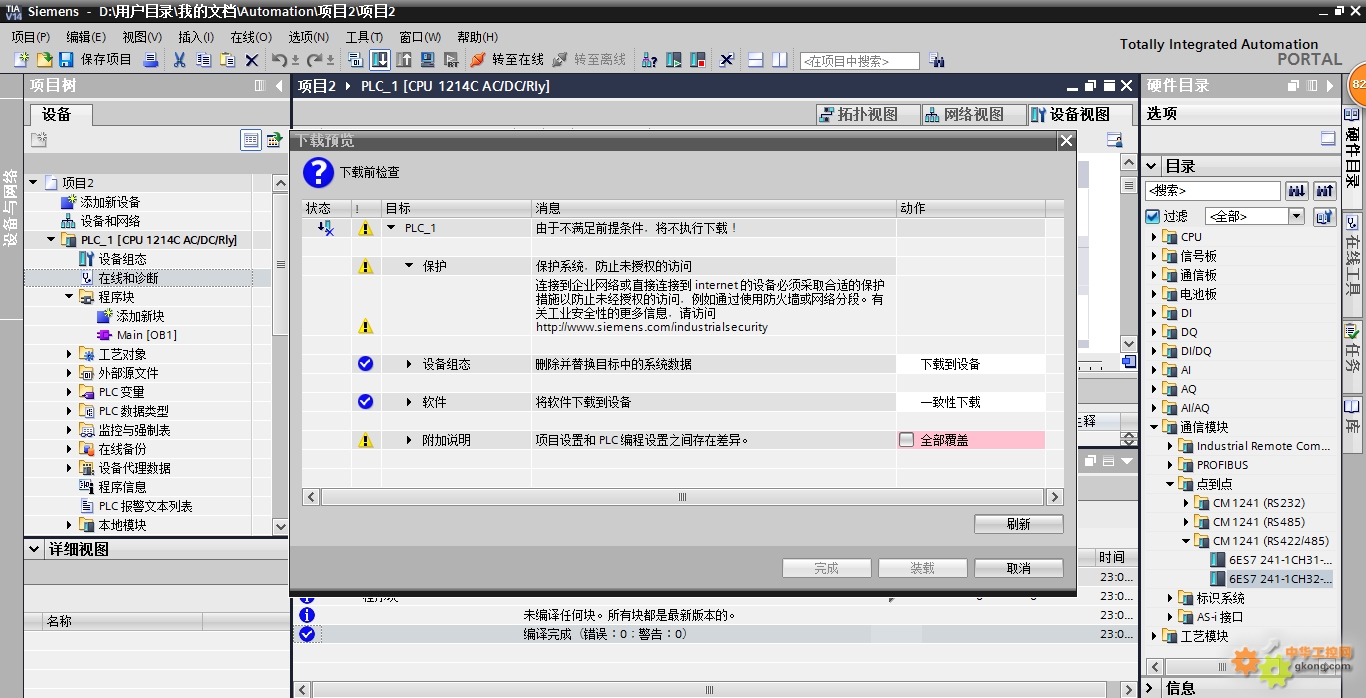Select Main [OB1] in project tree
This screenshot has width=1366, height=698.
pos(146,335)
